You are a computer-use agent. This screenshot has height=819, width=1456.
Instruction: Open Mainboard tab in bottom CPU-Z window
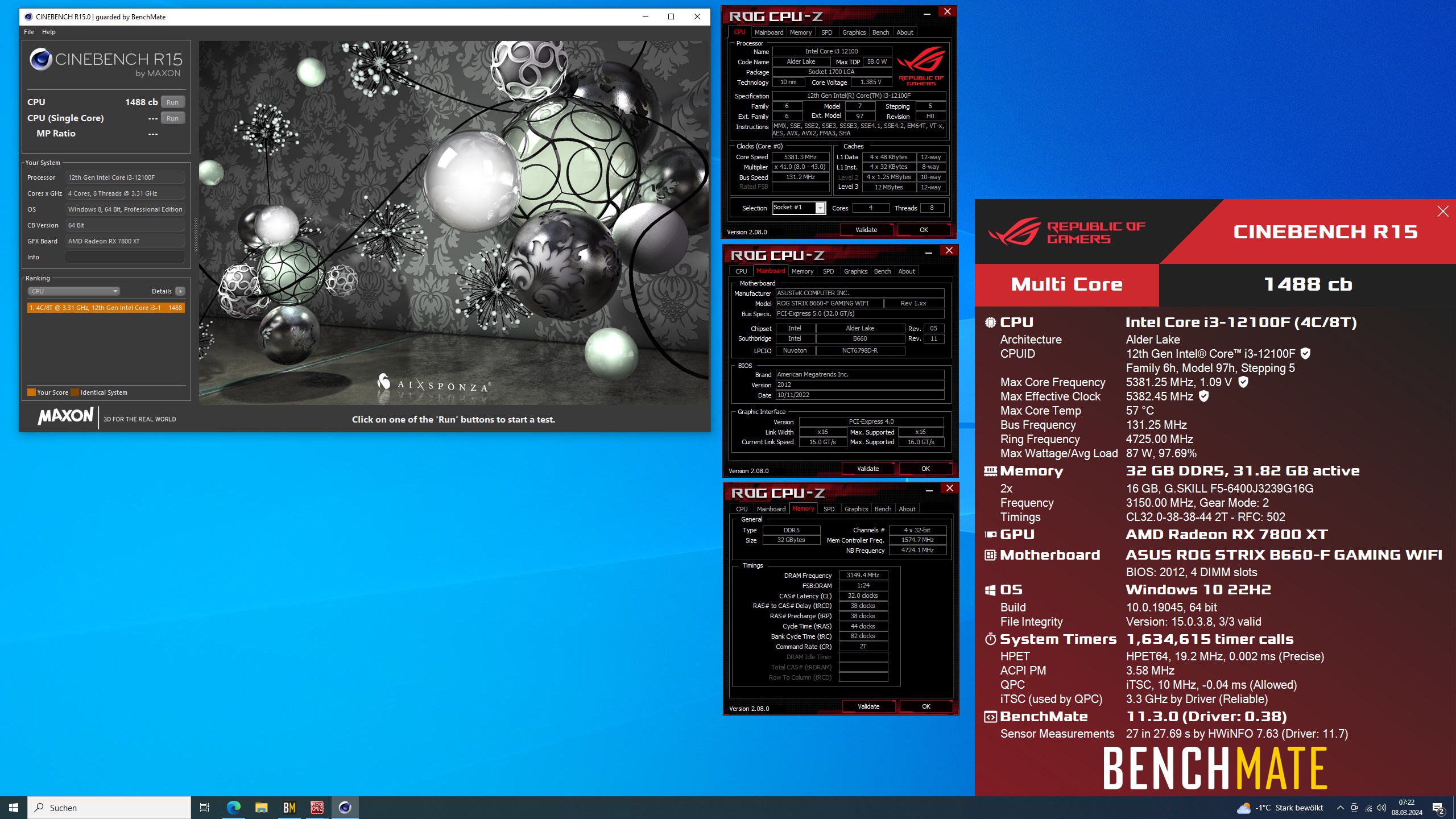pos(771,509)
